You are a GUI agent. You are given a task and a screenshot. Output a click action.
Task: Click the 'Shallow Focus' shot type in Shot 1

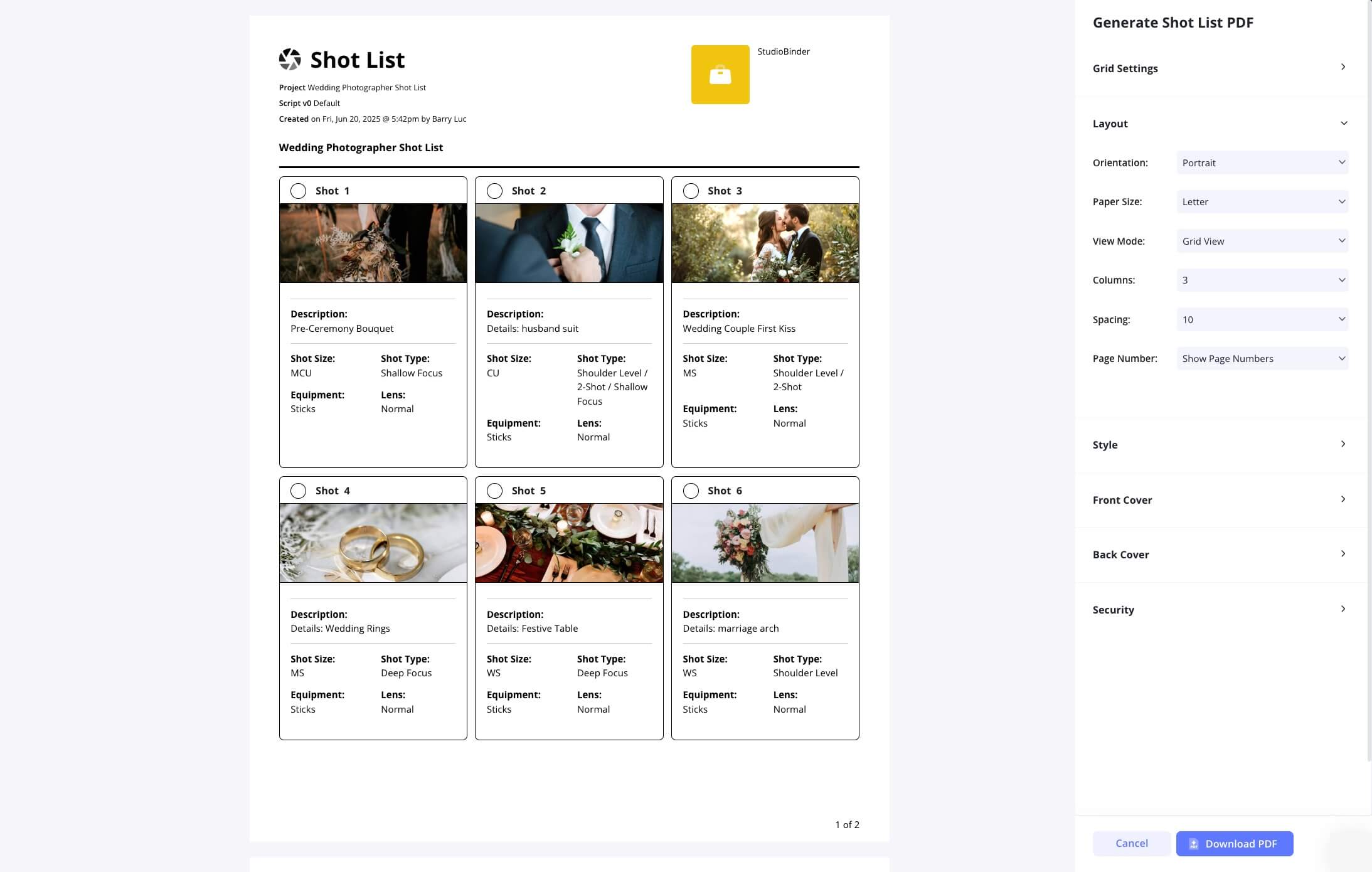click(x=412, y=373)
